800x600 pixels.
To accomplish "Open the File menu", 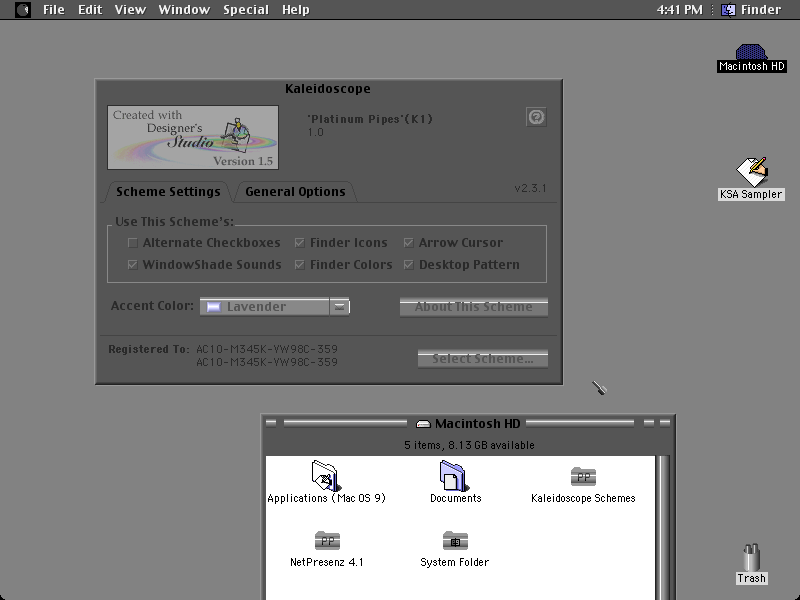I will (54, 10).
